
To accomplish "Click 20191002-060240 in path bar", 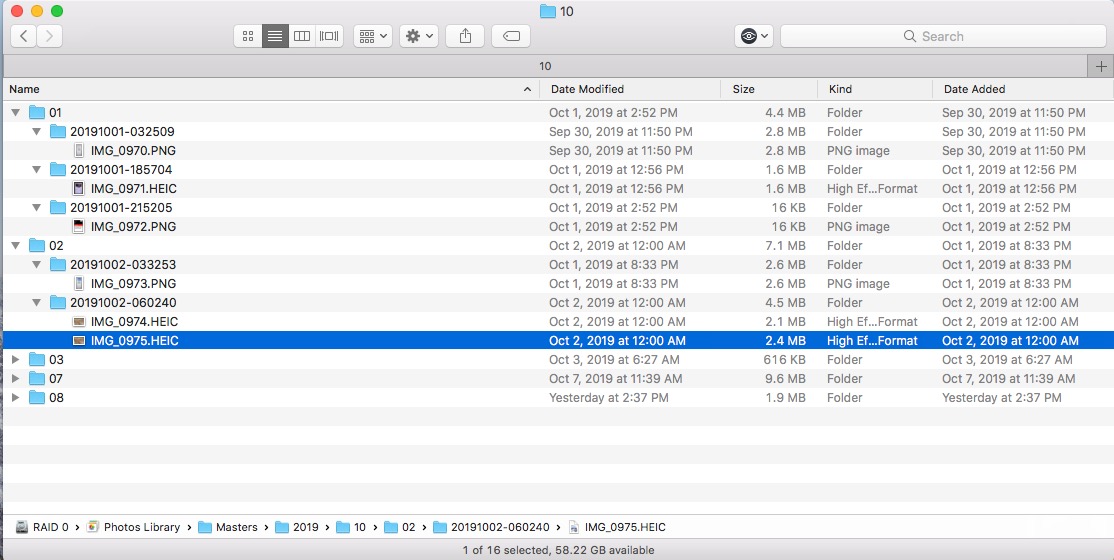I will click(x=491, y=527).
